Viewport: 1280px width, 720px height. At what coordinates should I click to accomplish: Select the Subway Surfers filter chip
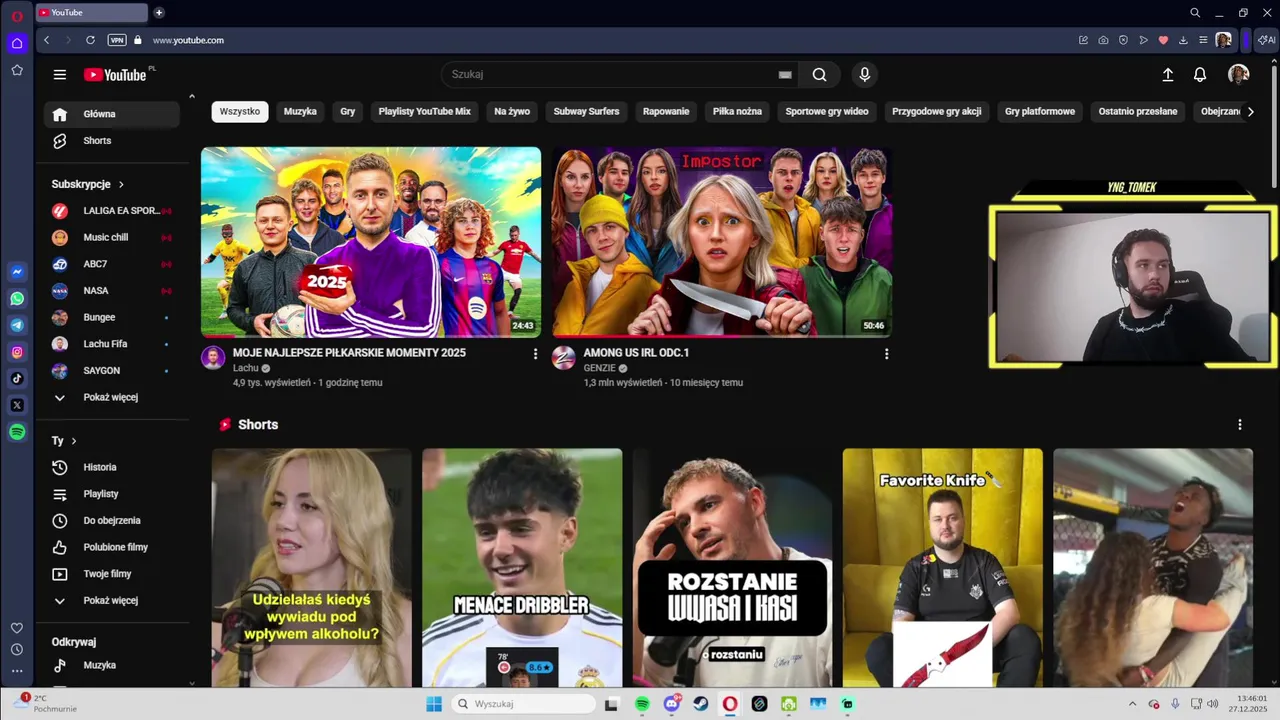(586, 112)
